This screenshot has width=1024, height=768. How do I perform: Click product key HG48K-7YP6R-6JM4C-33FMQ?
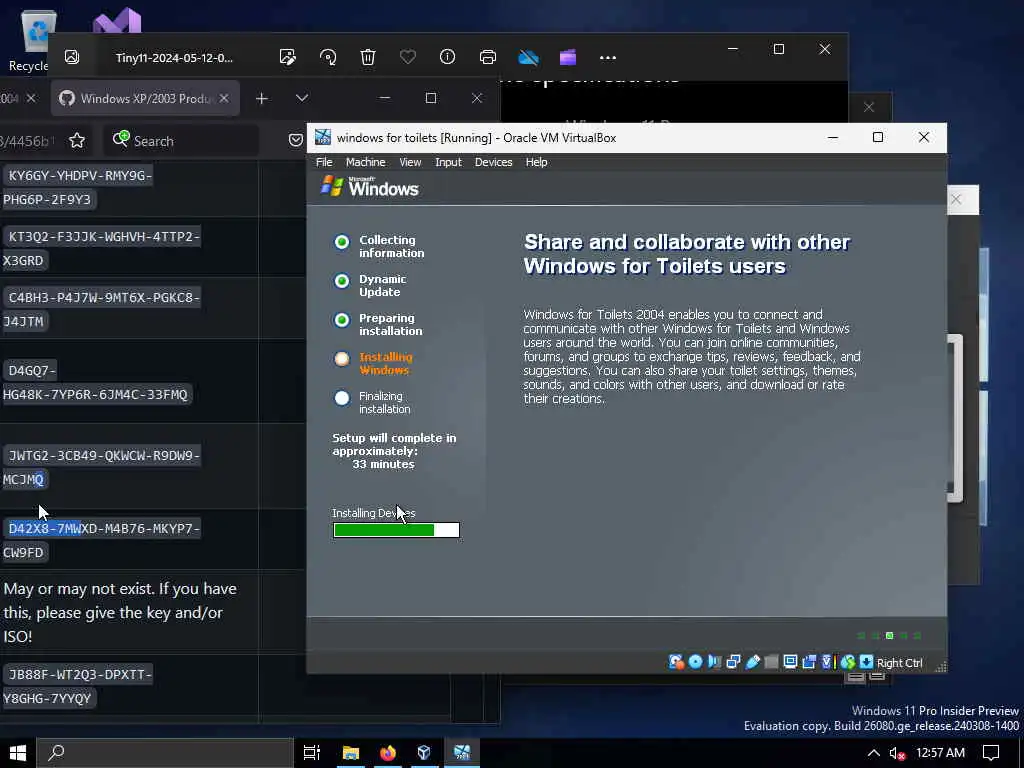coord(95,394)
